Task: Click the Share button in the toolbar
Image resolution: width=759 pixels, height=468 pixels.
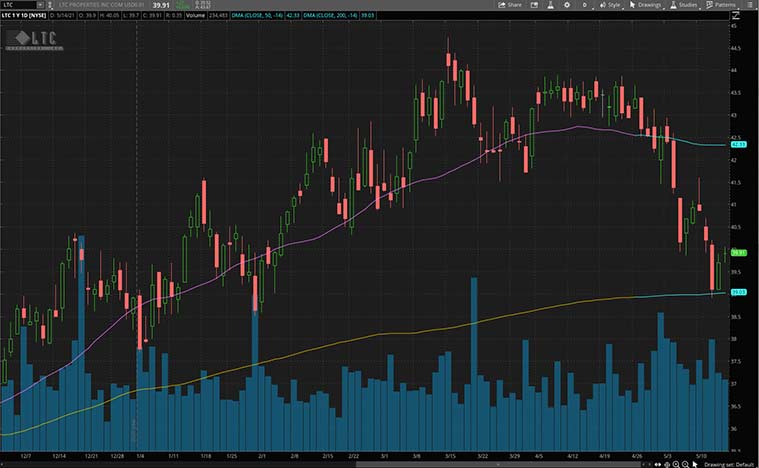Action: click(x=510, y=5)
